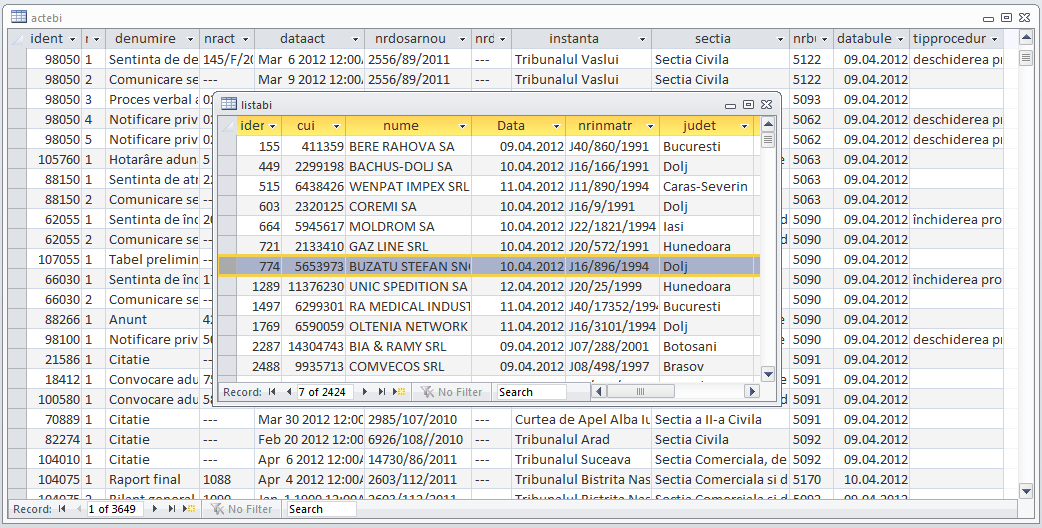Open the judet column filter dropdown
Viewport: 1042px width, 528px height.
[744, 126]
